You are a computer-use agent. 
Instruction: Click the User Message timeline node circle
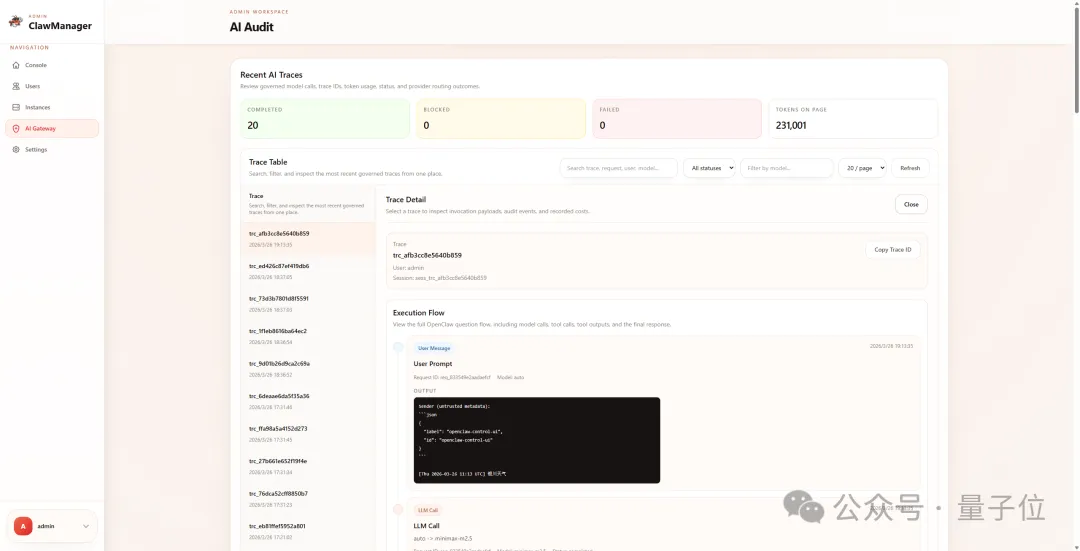click(x=398, y=347)
